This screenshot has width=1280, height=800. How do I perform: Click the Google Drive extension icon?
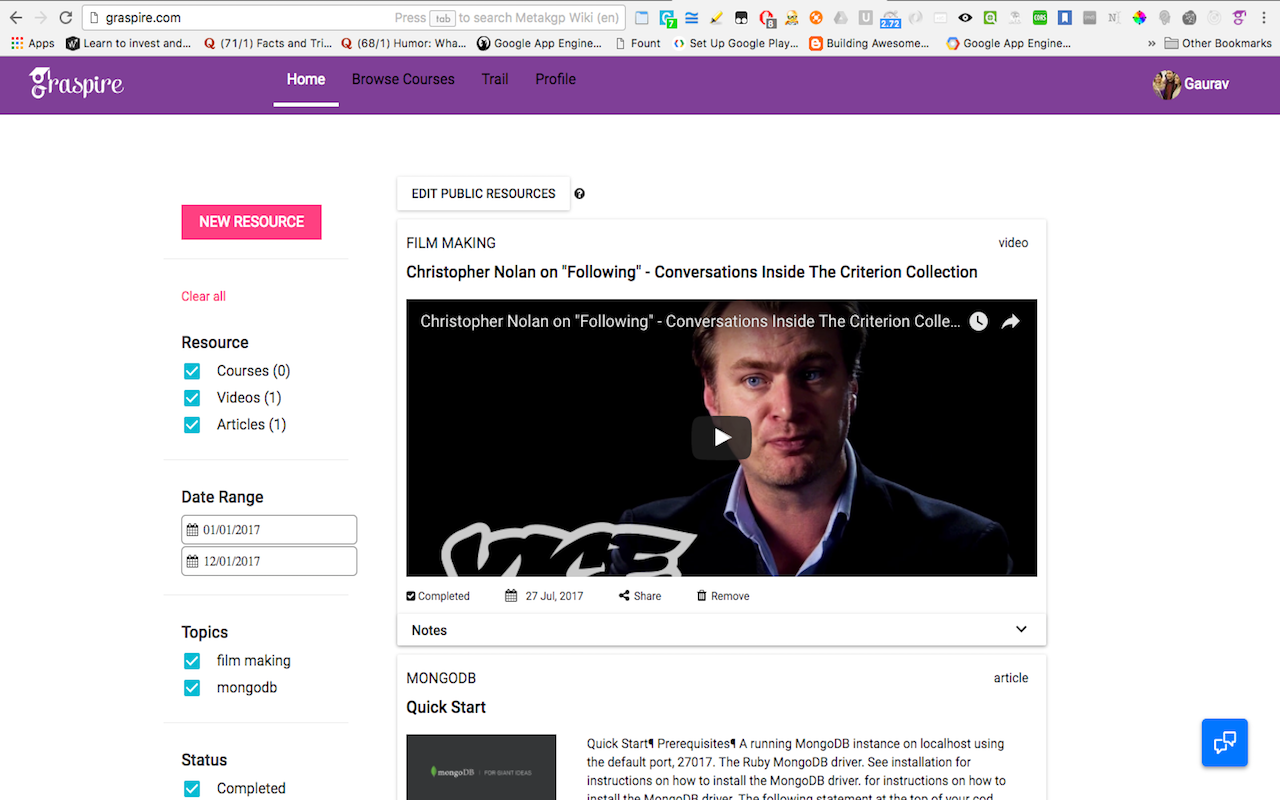[x=840, y=17]
